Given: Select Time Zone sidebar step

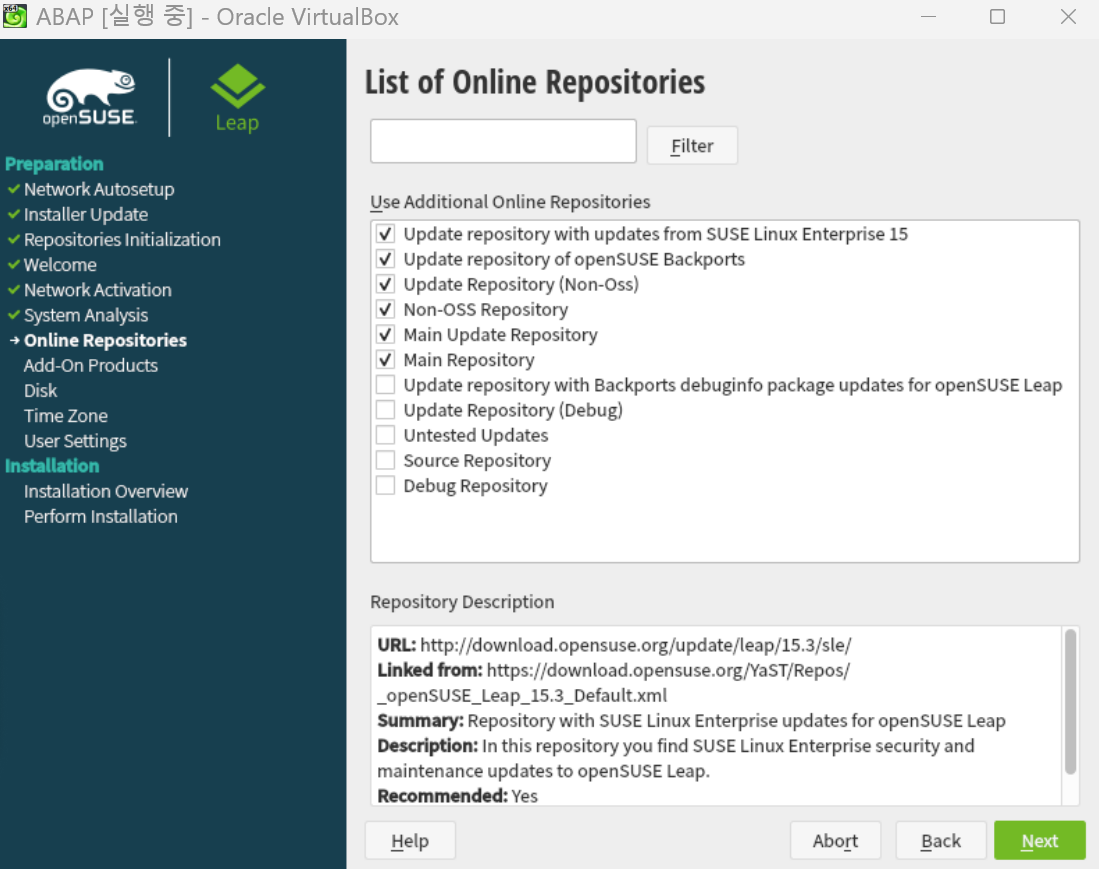Looking at the screenshot, I should pos(66,416).
